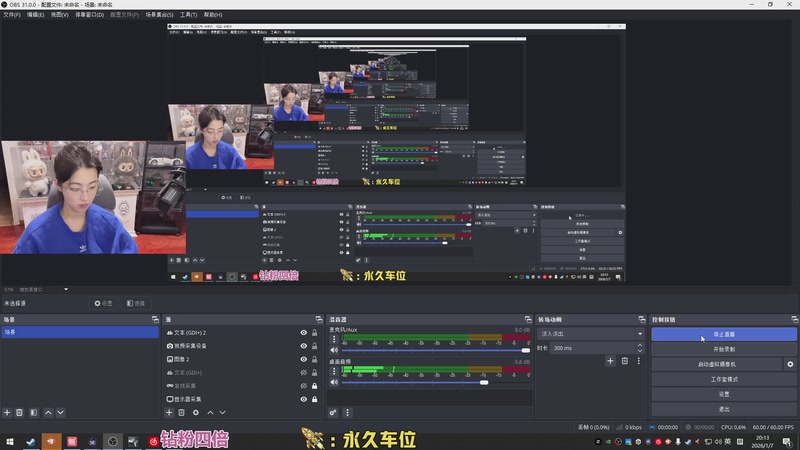Show the hidden 文本 (GDI+) source
This screenshot has width=800, height=450.
click(x=304, y=372)
